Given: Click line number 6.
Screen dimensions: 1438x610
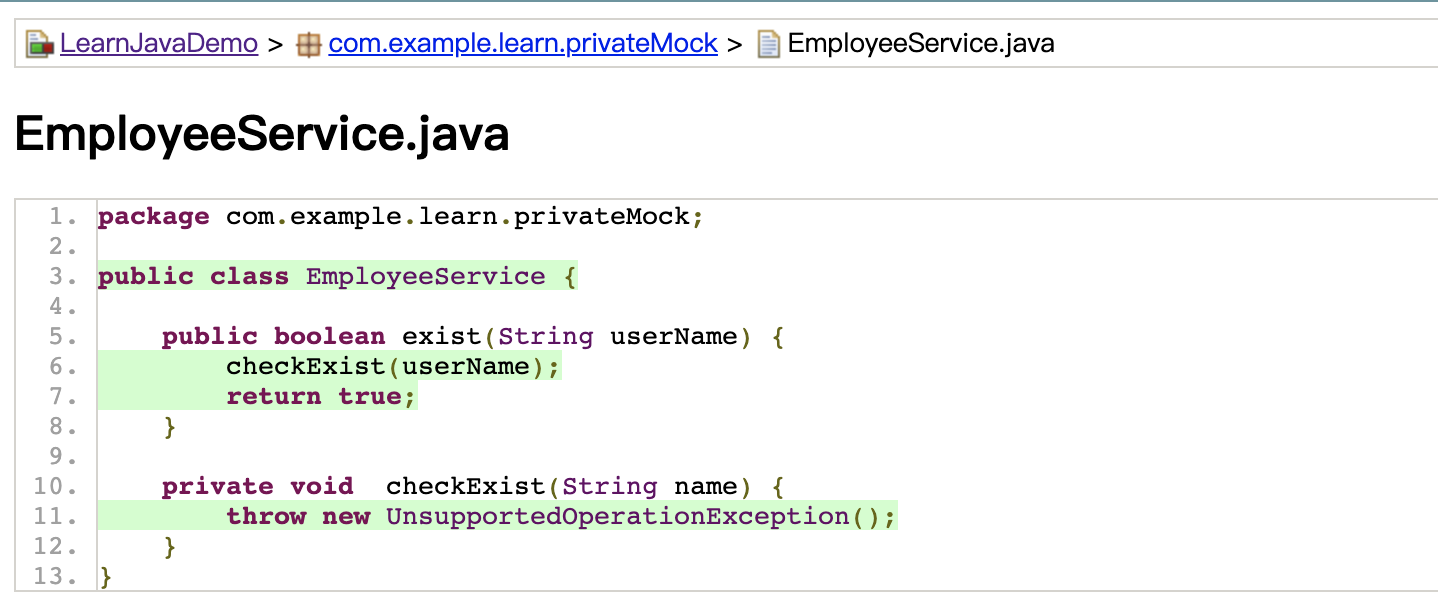Looking at the screenshot, I should (x=62, y=367).
